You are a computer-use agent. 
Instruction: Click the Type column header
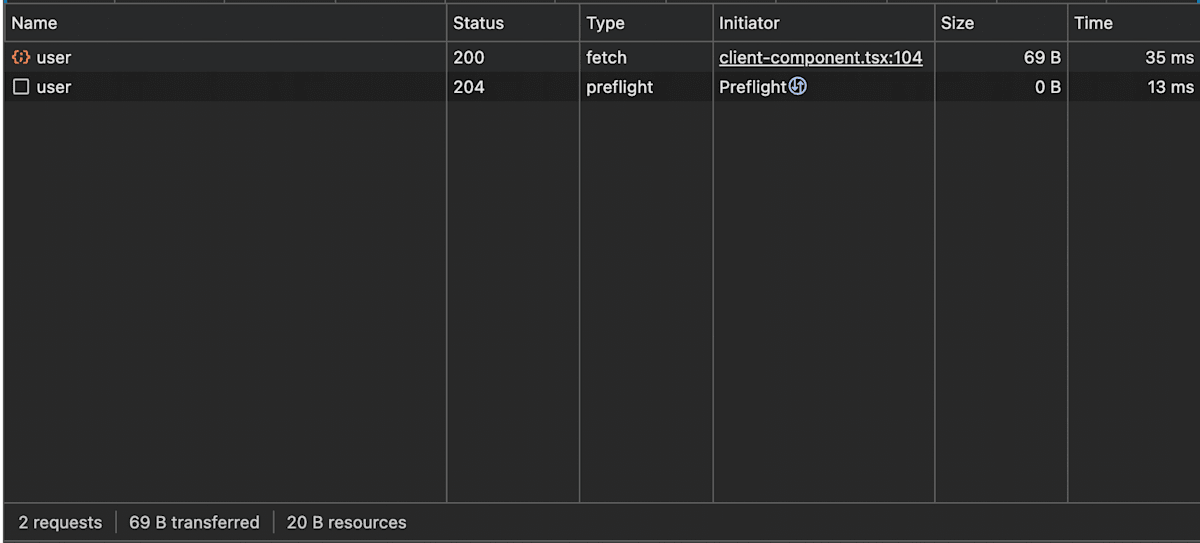point(605,23)
